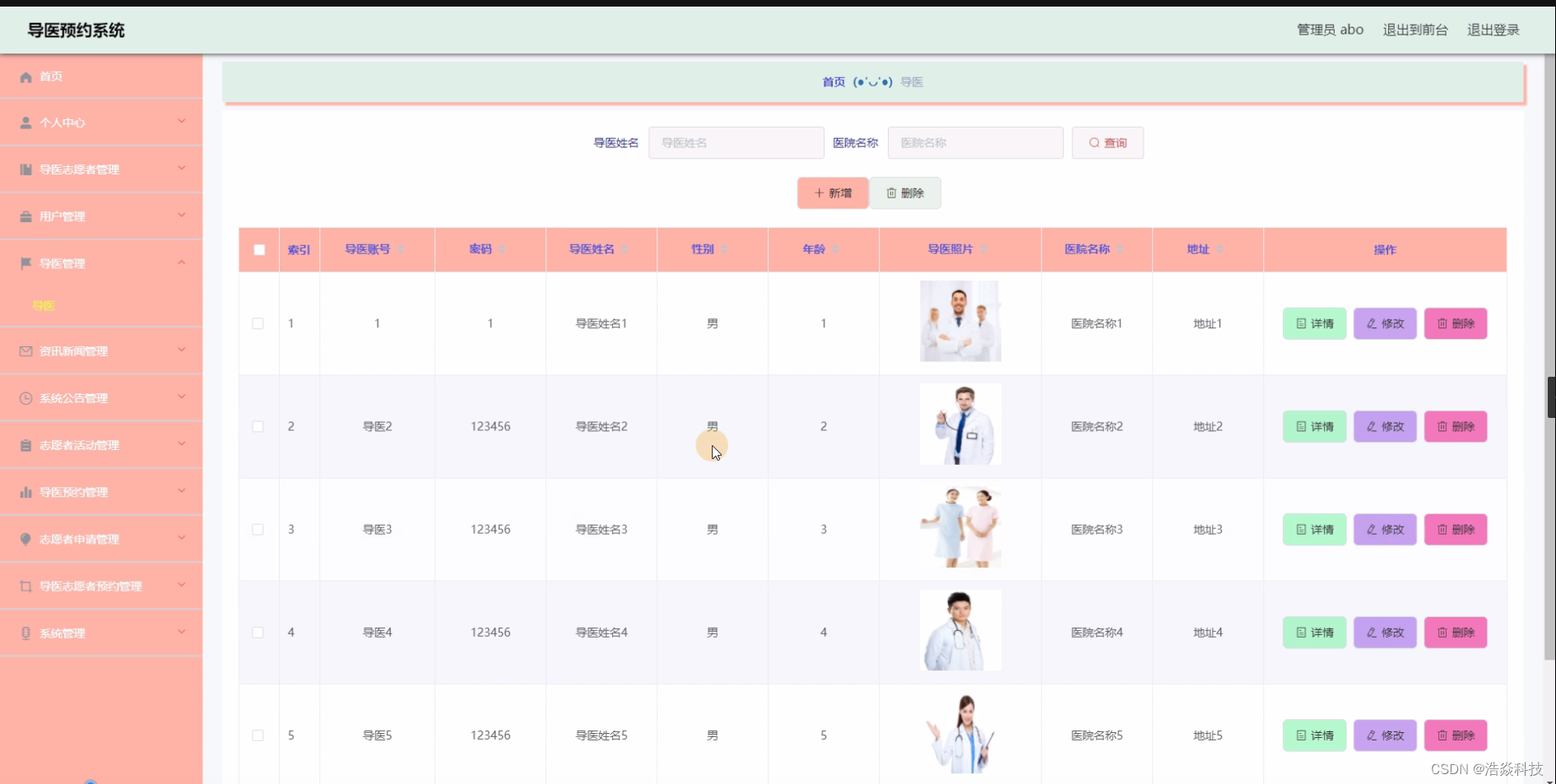Click sort arrows on 密码 column header
1556x784 pixels.
[502, 249]
